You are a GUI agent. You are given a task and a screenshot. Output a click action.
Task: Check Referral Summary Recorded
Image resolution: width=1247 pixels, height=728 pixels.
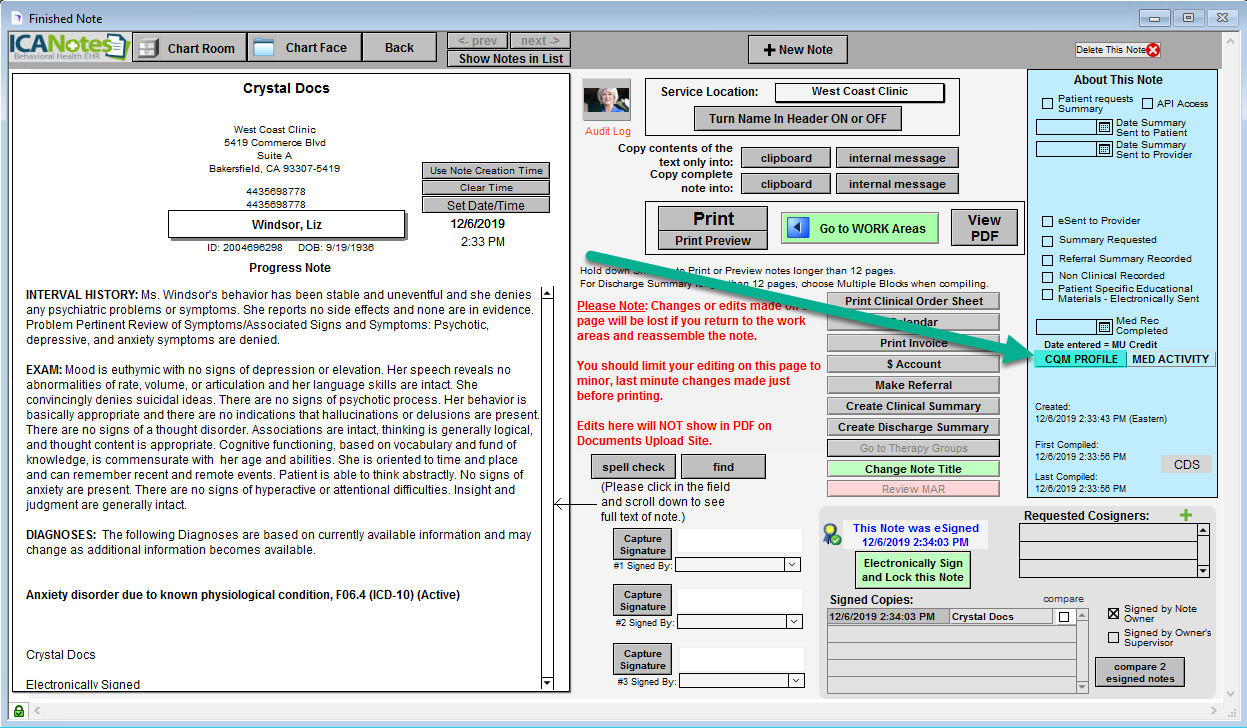tap(1048, 259)
